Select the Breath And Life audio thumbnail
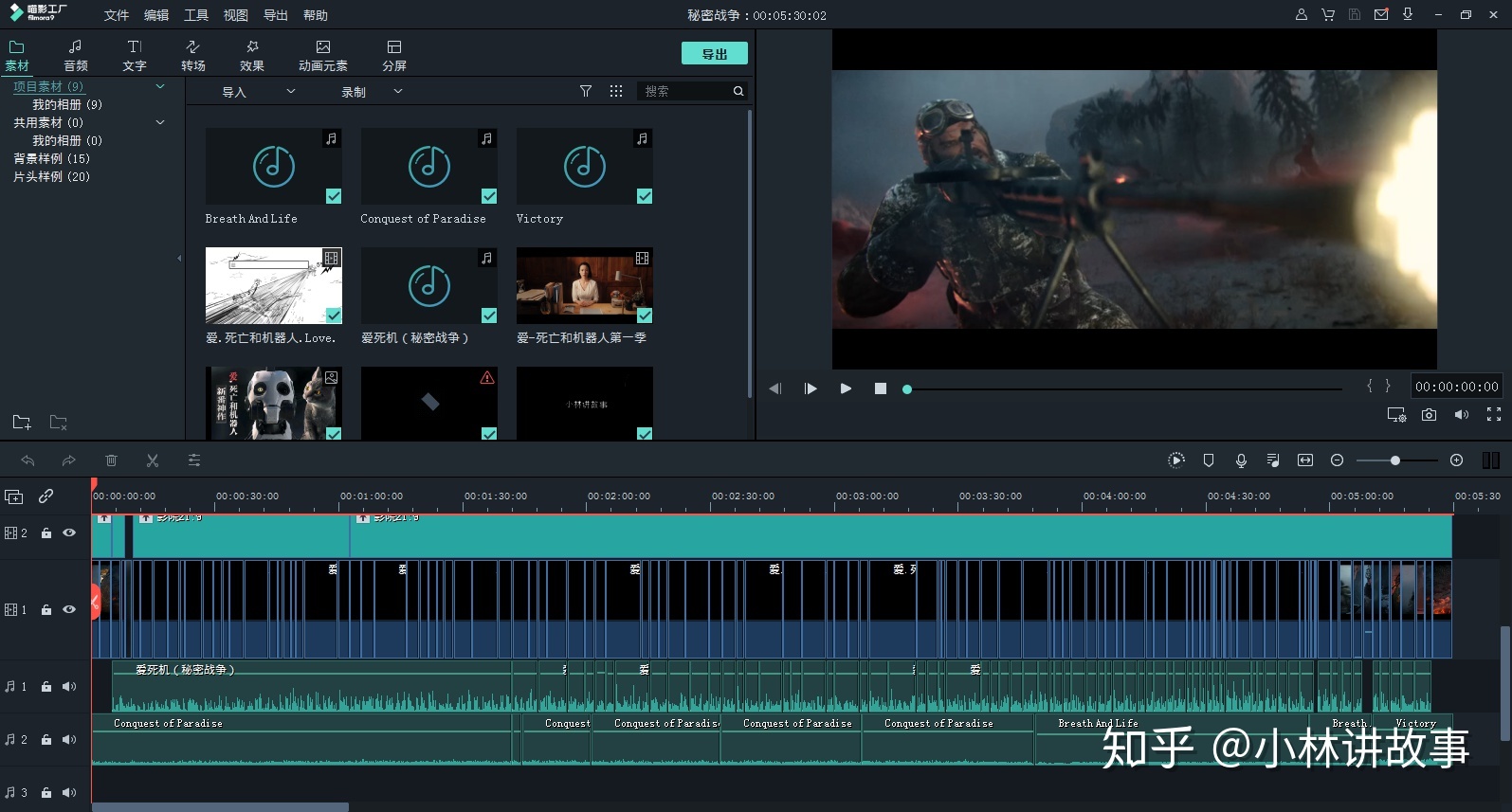Viewport: 1512px width, 812px height. 274,167
